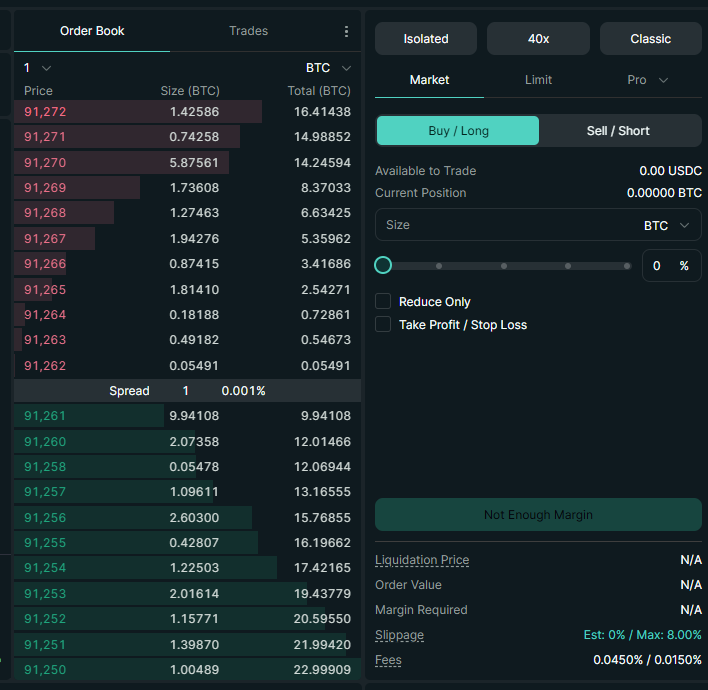The image size is (708, 690).
Task: Enable Take Profit / Stop Loss checkbox
Action: point(382,325)
